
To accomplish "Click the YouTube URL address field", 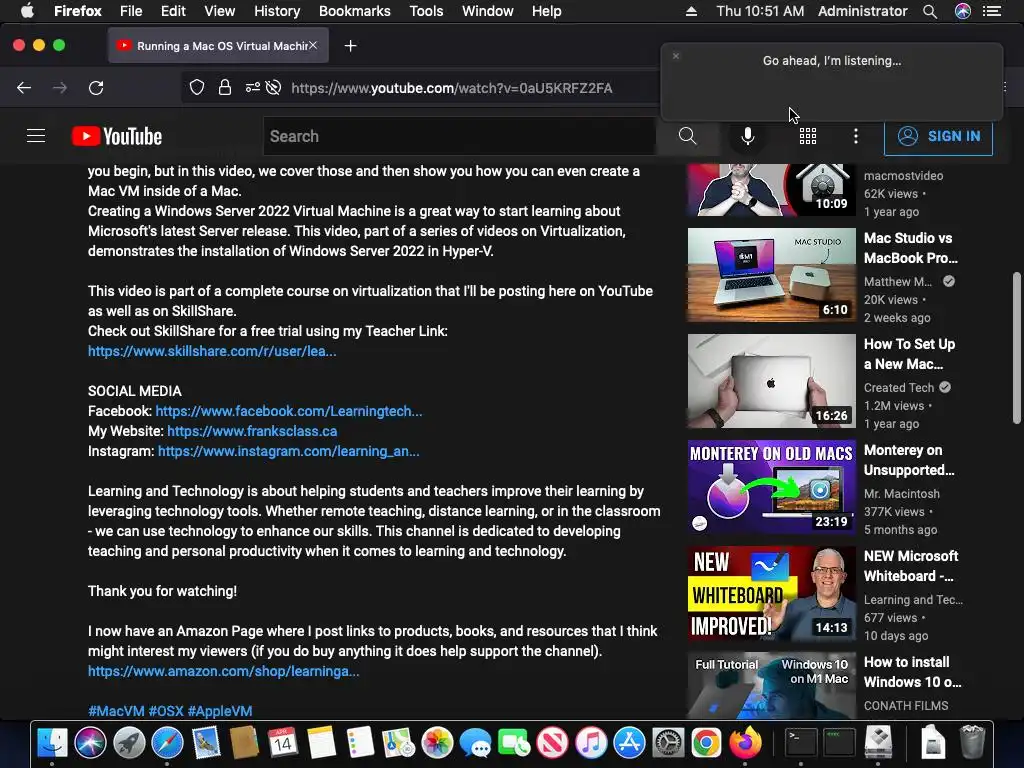I will click(x=452, y=88).
